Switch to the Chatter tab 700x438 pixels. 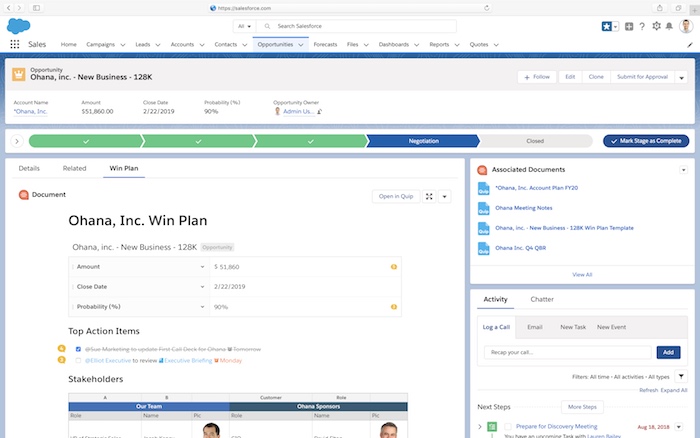click(x=542, y=299)
